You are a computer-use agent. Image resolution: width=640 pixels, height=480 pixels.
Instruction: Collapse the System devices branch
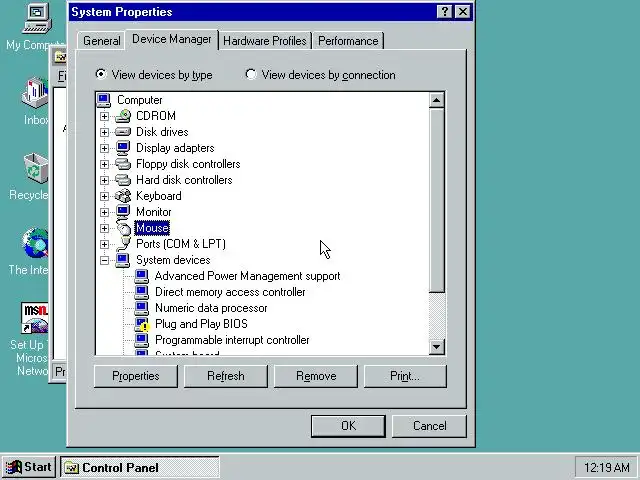pos(104,260)
